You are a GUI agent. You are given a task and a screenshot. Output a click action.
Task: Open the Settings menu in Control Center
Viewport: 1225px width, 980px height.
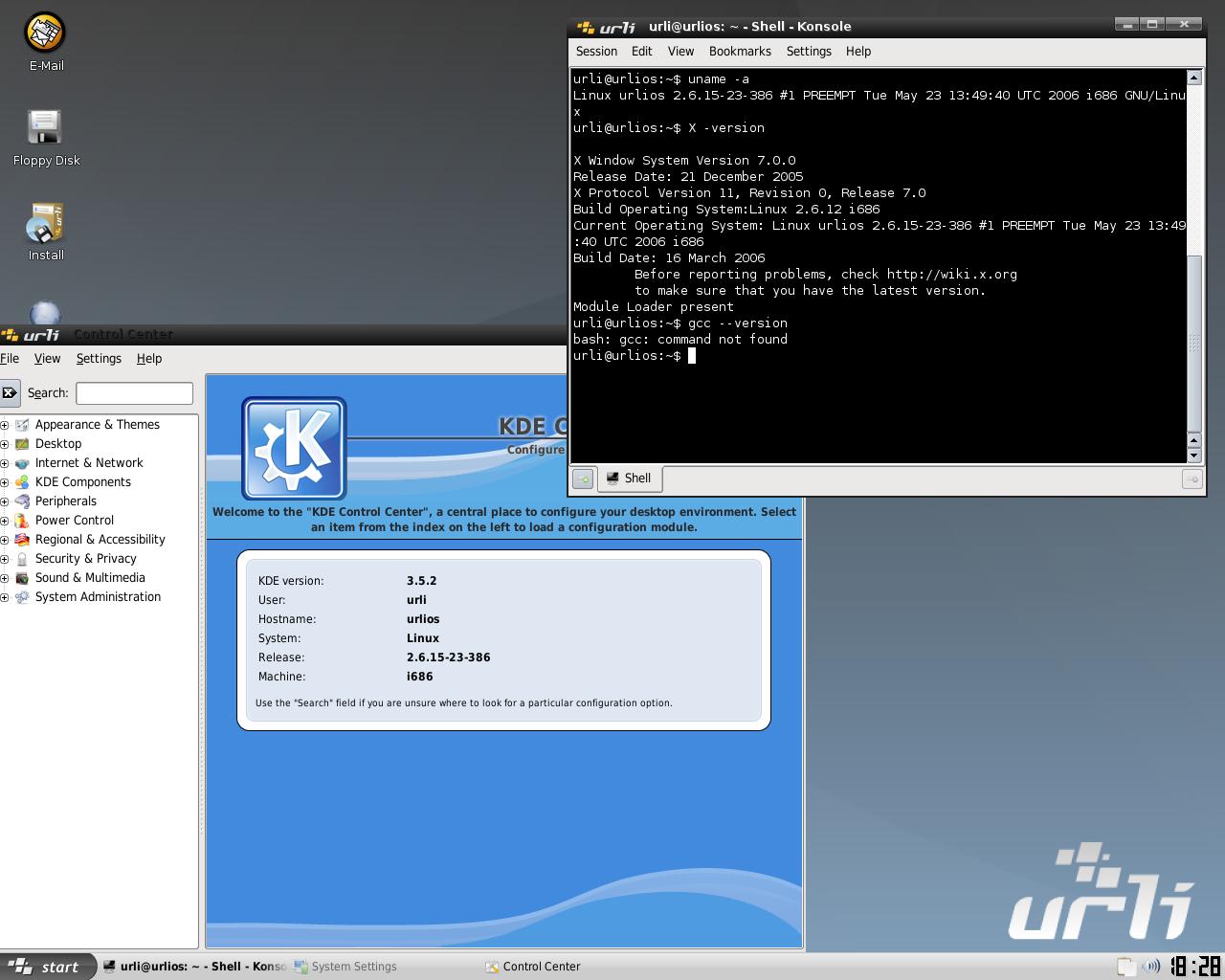tap(99, 359)
